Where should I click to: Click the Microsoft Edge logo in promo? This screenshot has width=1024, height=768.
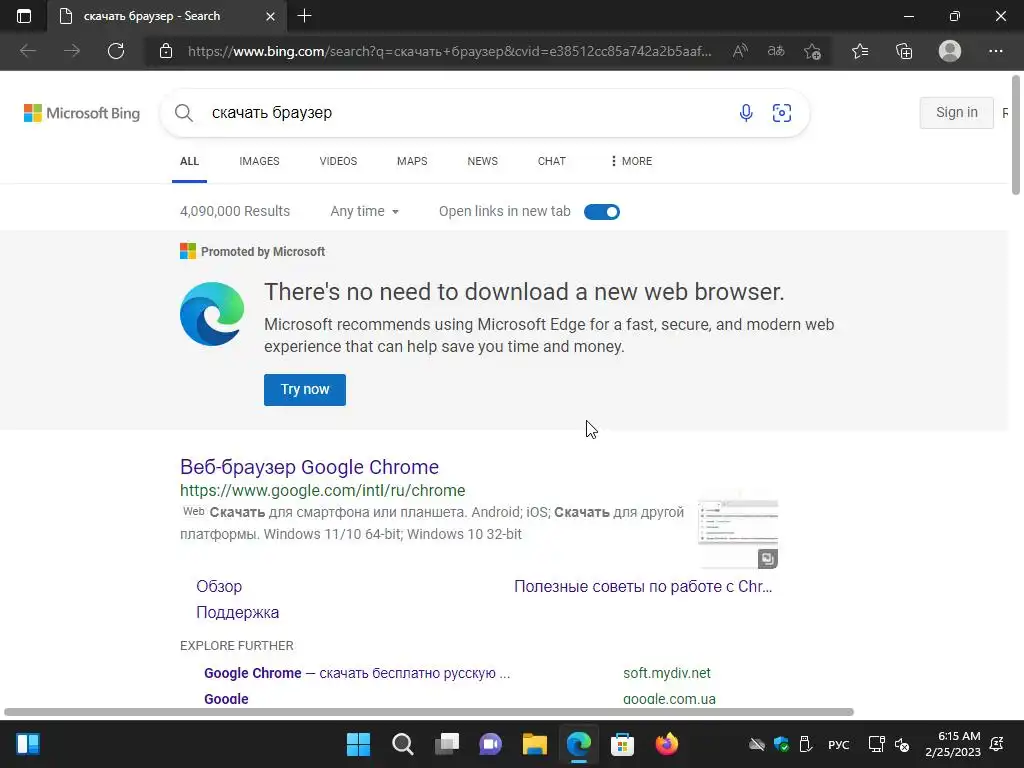[x=212, y=314]
